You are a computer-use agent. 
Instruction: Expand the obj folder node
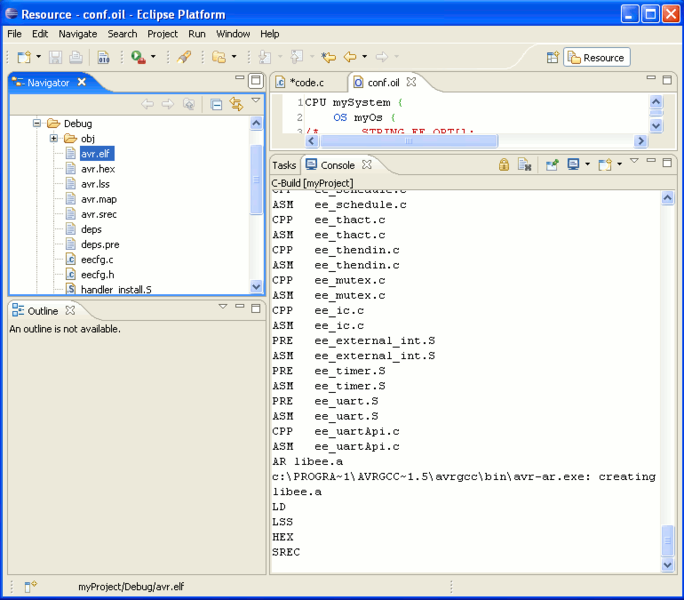54,138
